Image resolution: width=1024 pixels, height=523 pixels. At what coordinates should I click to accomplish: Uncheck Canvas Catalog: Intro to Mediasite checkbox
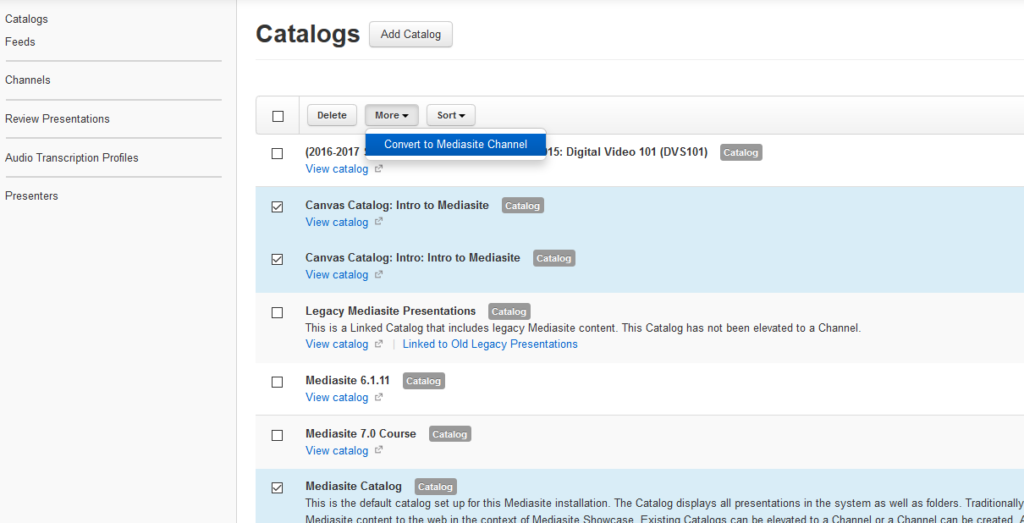[277, 206]
